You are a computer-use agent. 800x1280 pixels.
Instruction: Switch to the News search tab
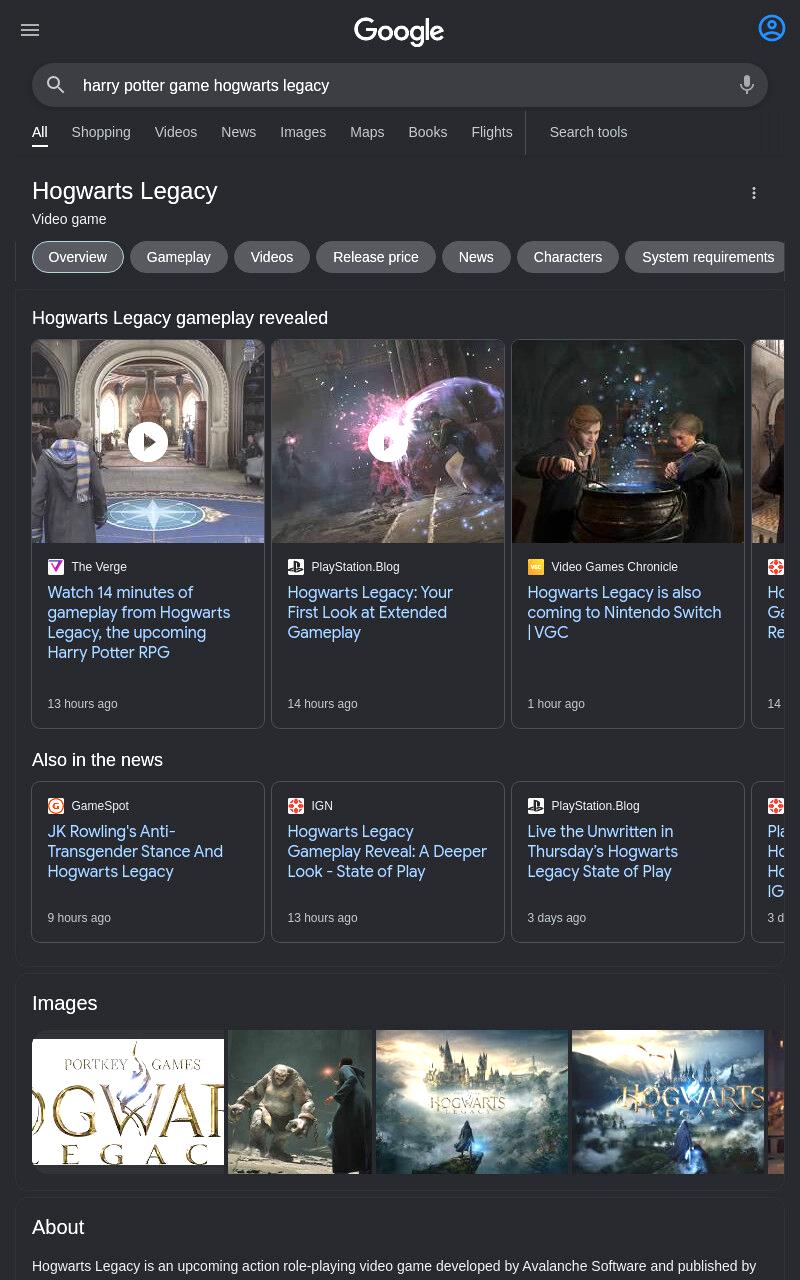pos(239,132)
